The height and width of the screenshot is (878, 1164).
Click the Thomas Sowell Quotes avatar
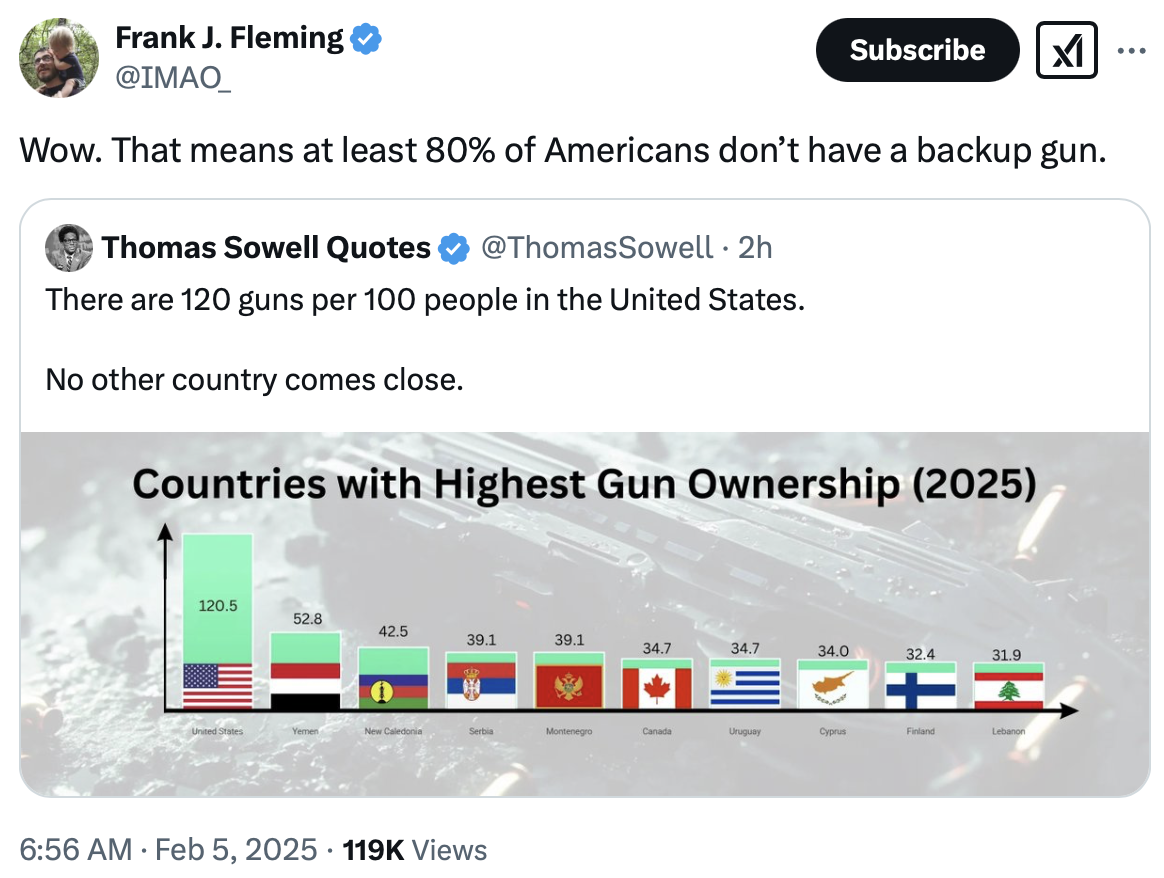[x=69, y=247]
